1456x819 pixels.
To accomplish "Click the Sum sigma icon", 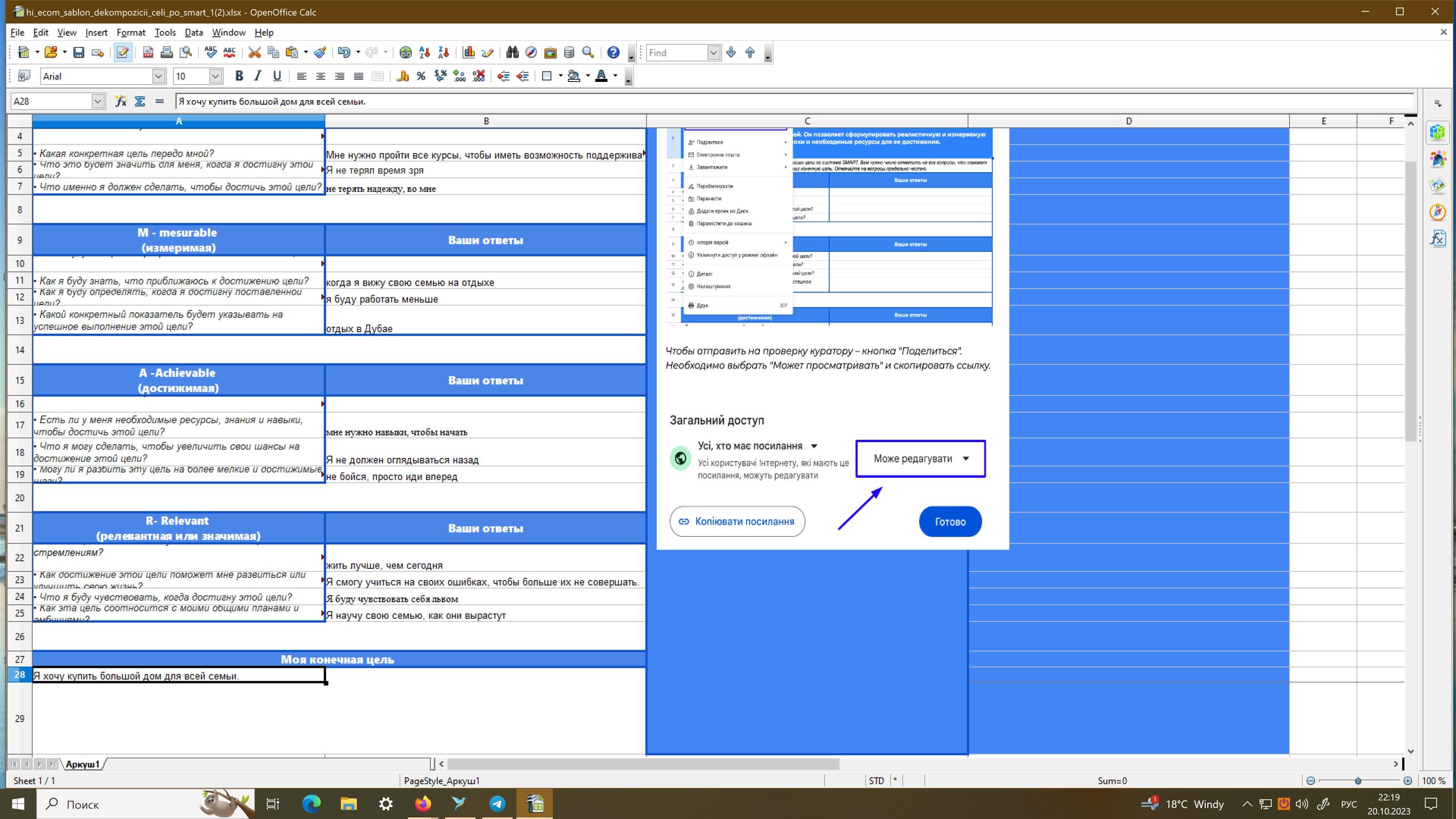I will (140, 101).
